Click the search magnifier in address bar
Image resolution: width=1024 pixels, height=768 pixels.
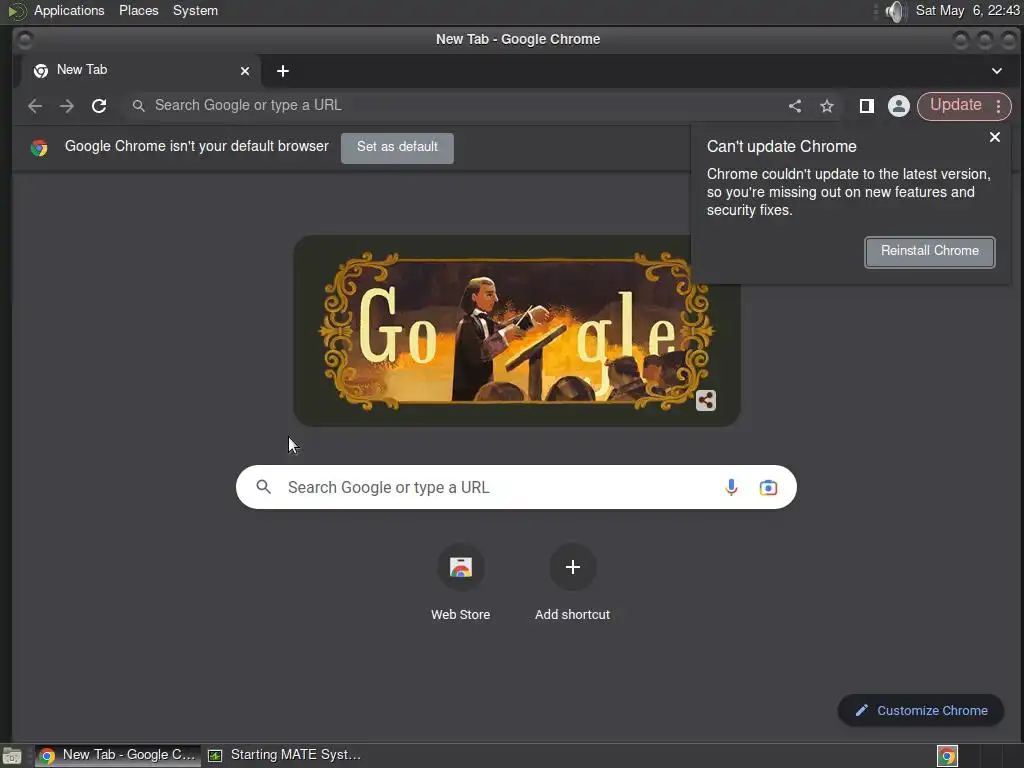(138, 106)
